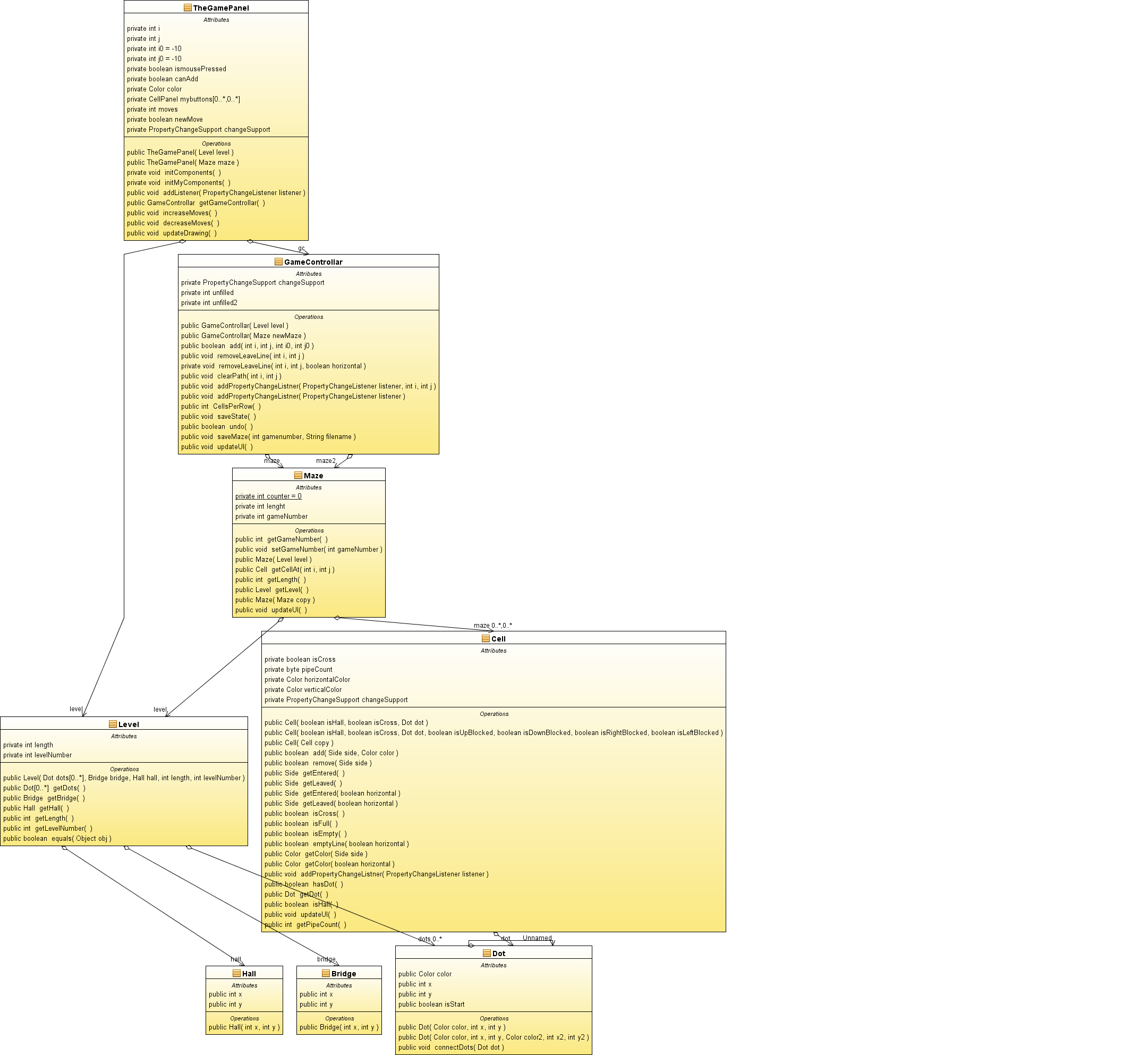Click the class icon beside GameControllar title
The width and height of the screenshot is (1148, 1055).
click(x=278, y=261)
